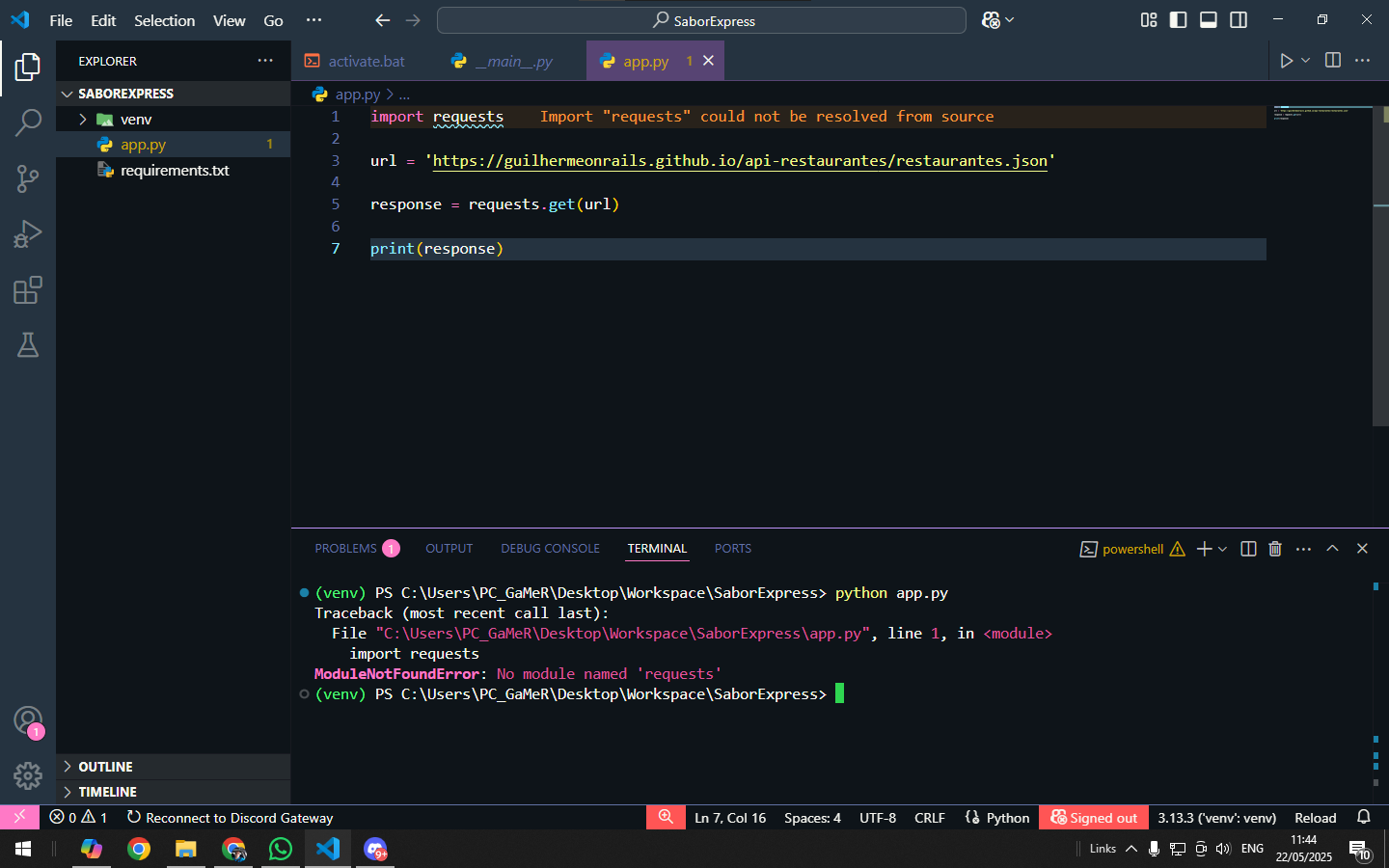Show more menu bar items ellipsis
1389x868 pixels.
(x=313, y=20)
